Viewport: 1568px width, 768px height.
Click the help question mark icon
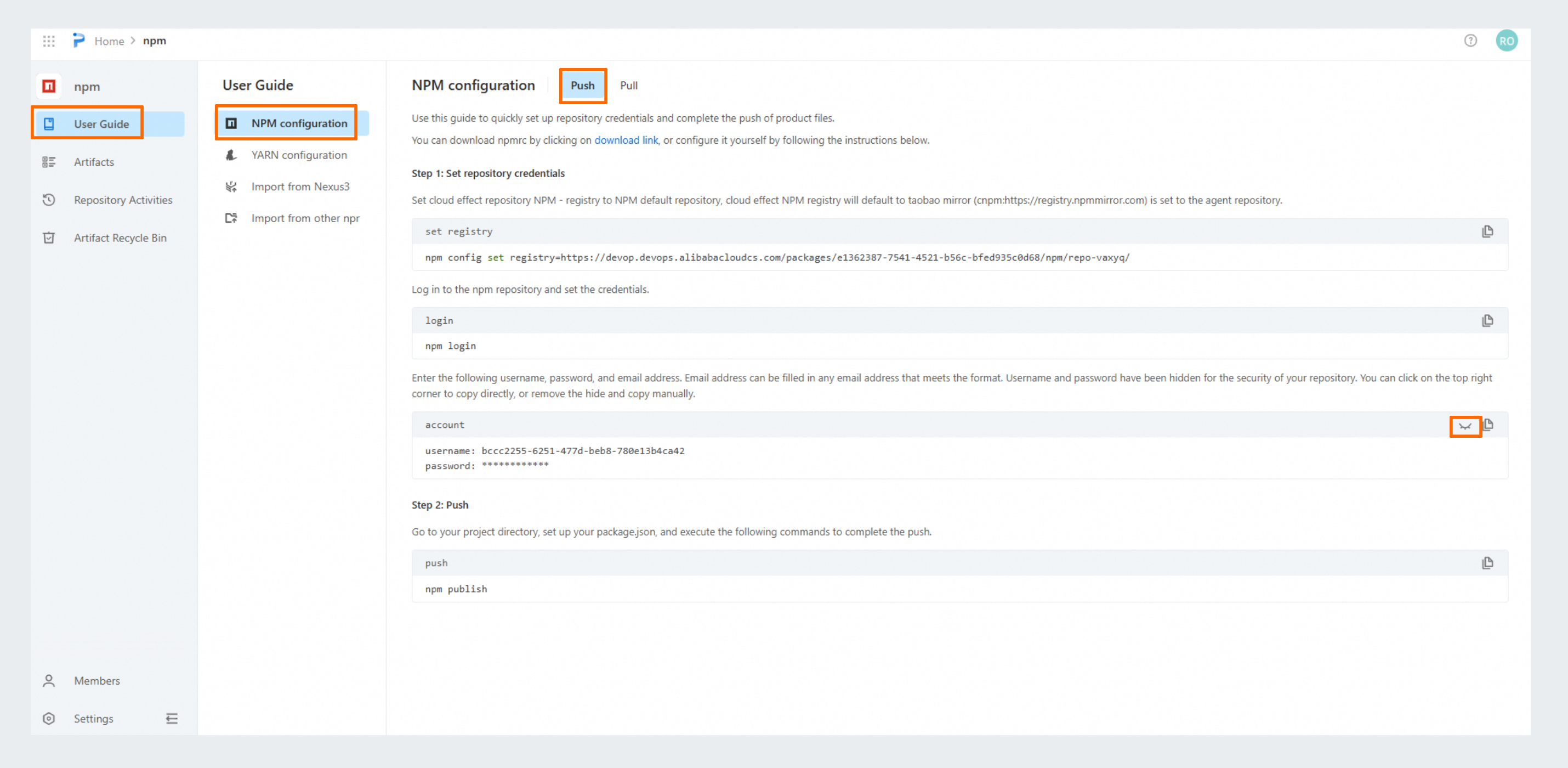point(1470,41)
